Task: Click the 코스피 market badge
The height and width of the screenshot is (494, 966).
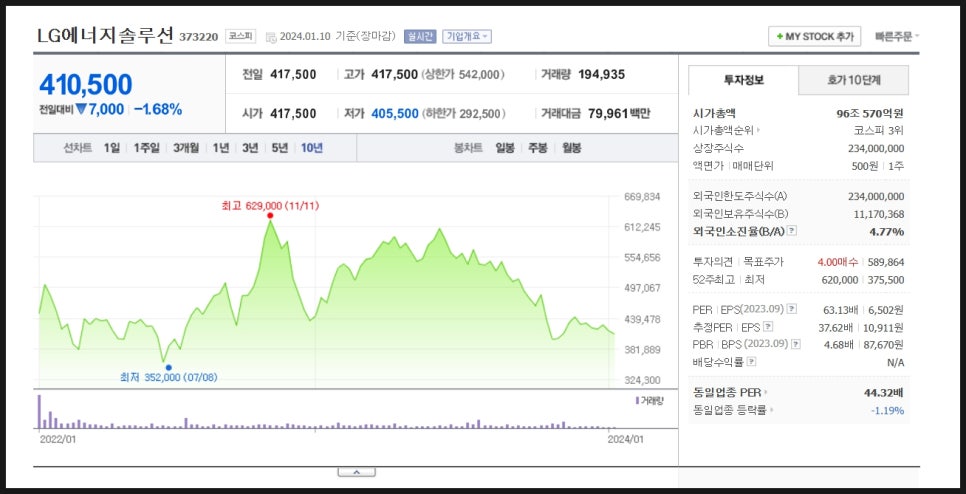Action: (240, 36)
